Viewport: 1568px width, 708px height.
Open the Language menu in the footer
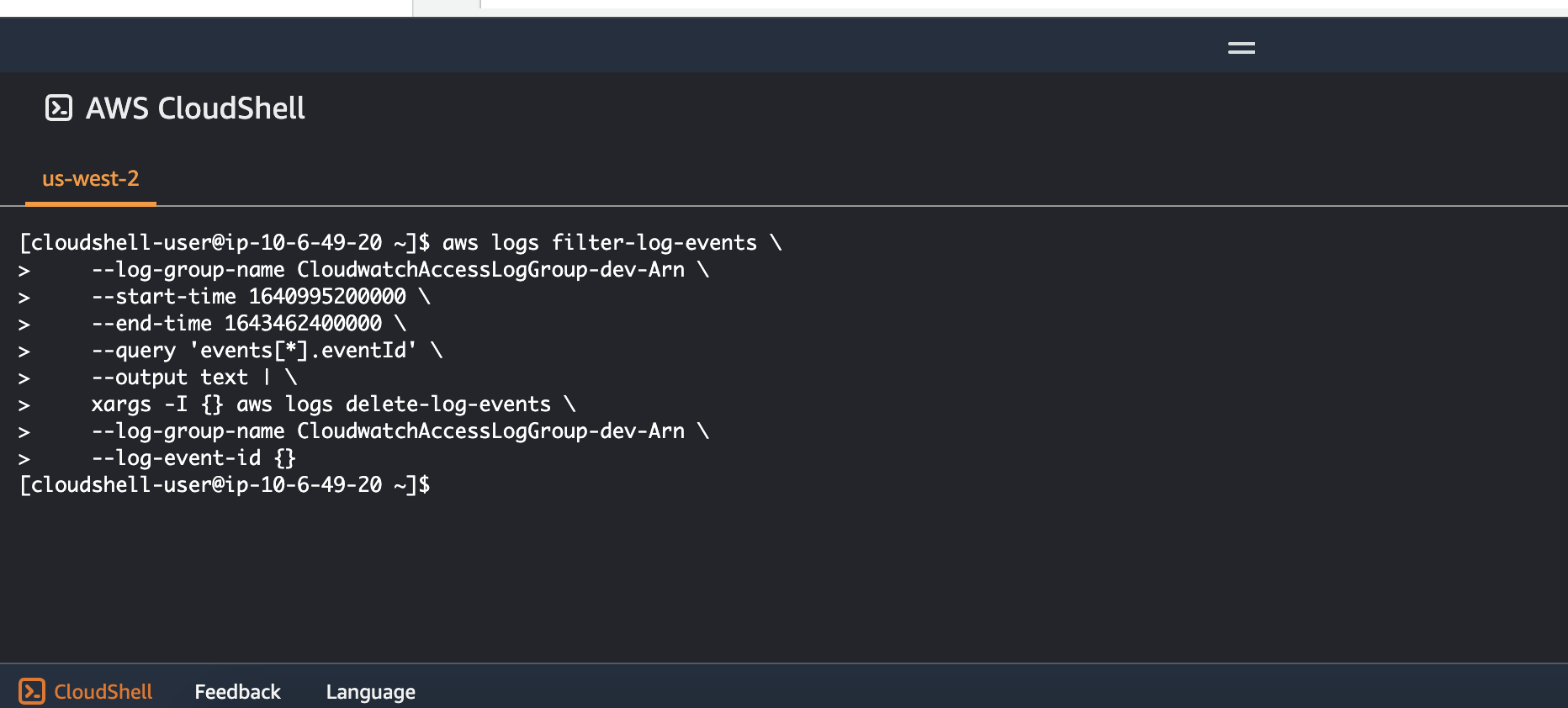(x=371, y=692)
